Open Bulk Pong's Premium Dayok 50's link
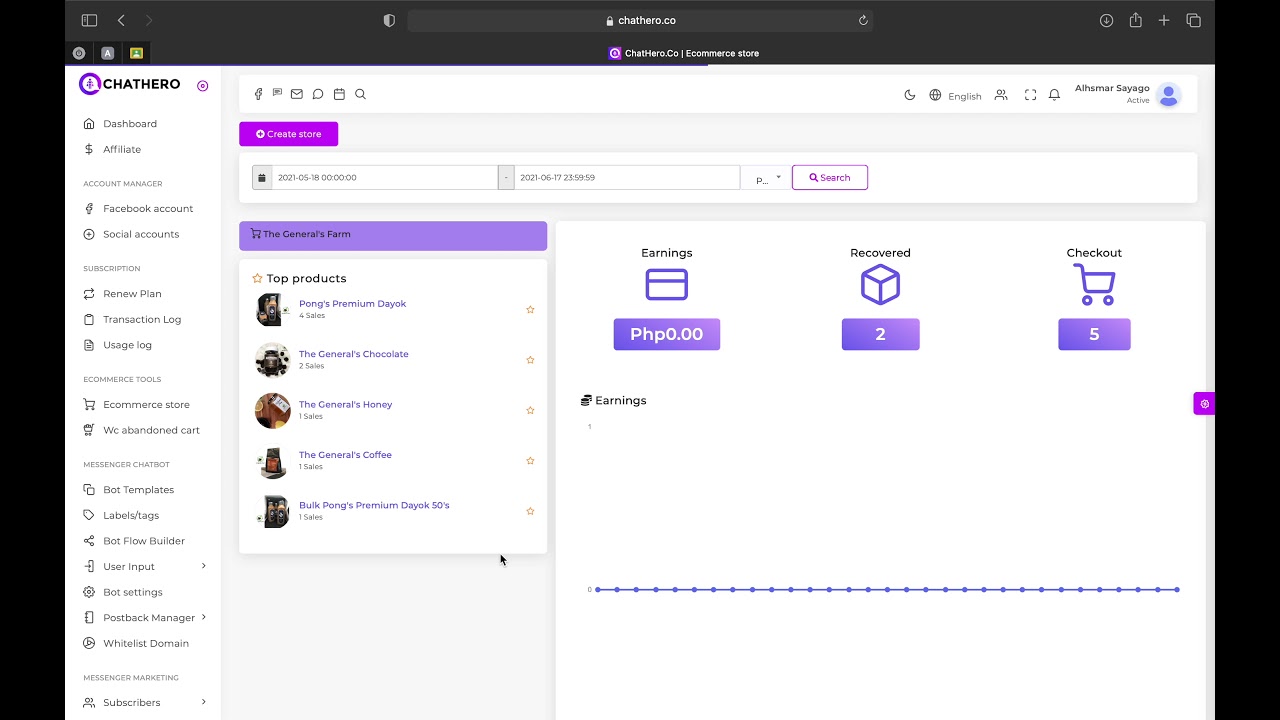 tap(374, 505)
